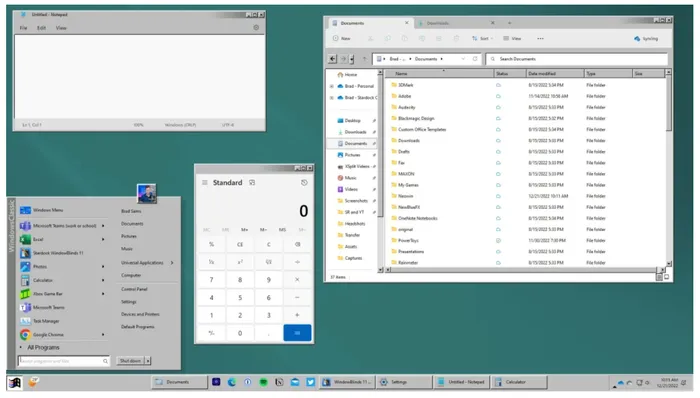Open the Mail icon on the taskbar

click(x=295, y=382)
